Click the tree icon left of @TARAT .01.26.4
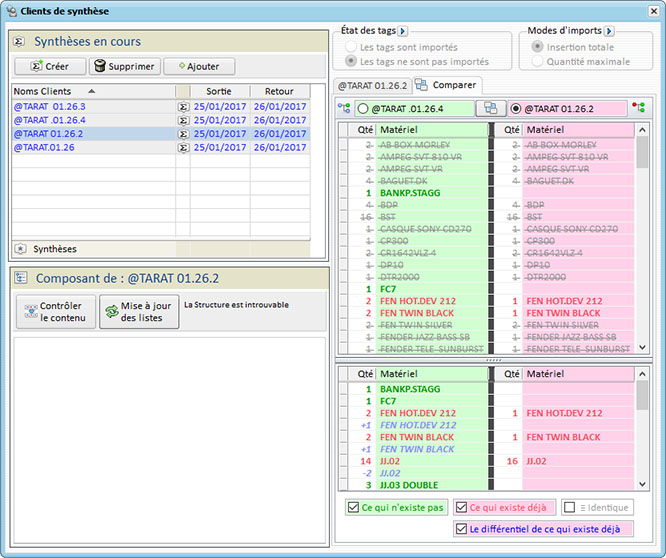The height and width of the screenshot is (558, 666). [x=345, y=108]
